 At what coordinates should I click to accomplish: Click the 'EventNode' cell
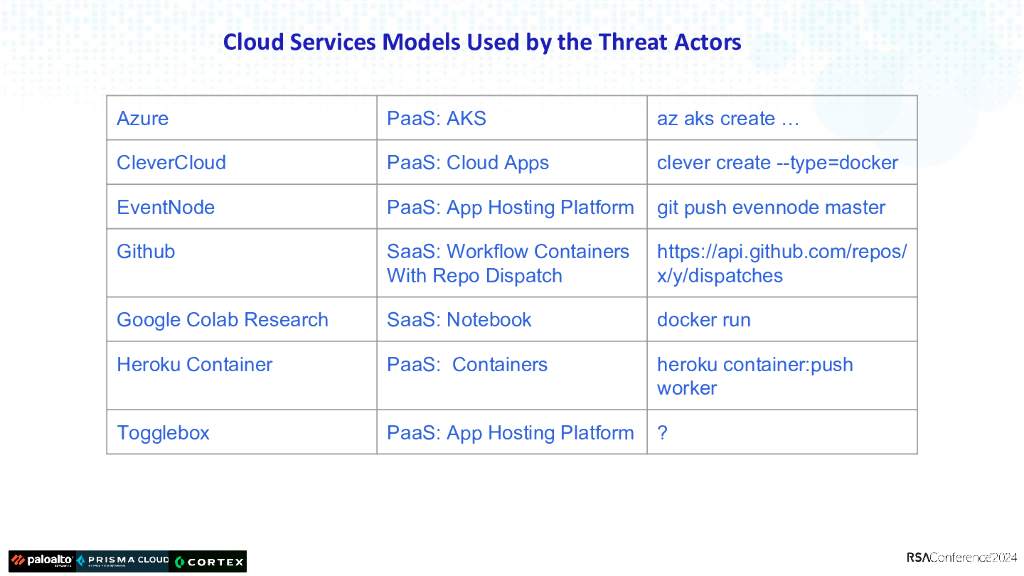[242, 207]
